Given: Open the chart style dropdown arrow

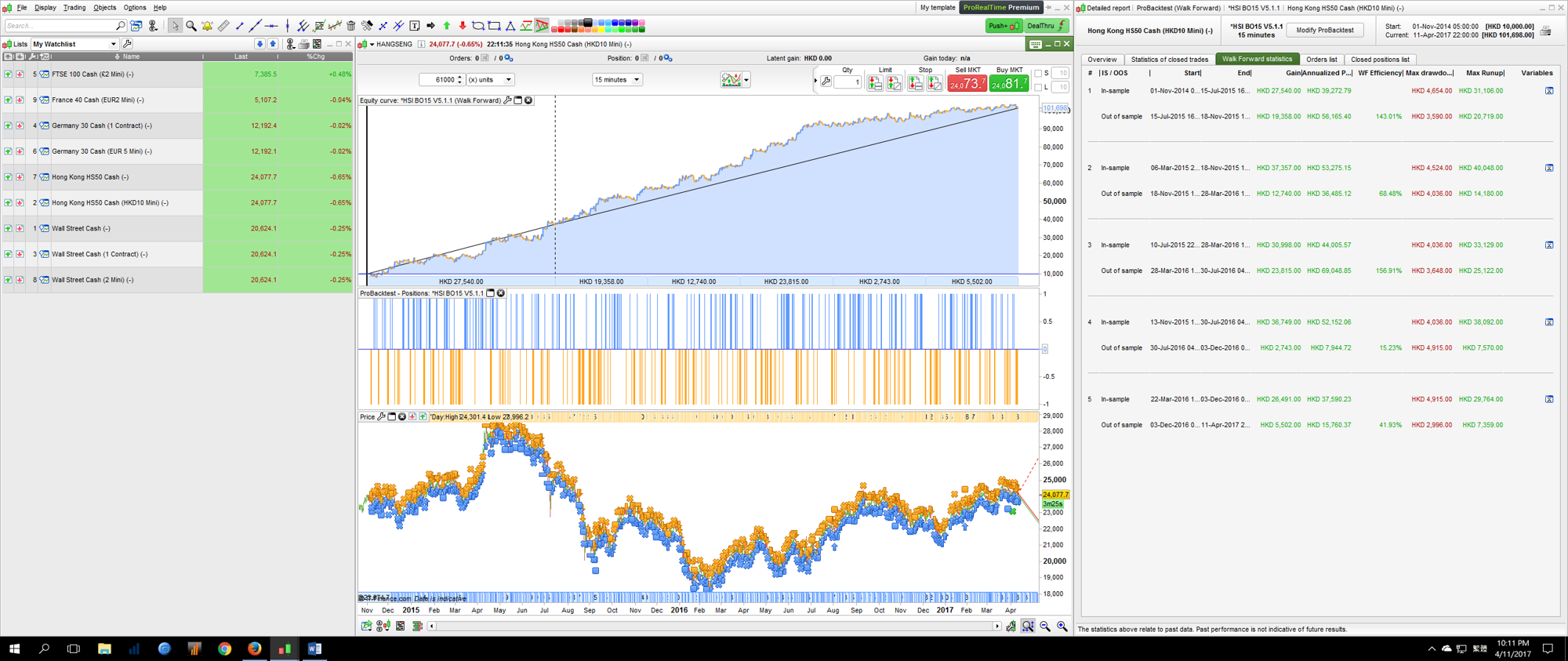Looking at the screenshot, I should (746, 80).
